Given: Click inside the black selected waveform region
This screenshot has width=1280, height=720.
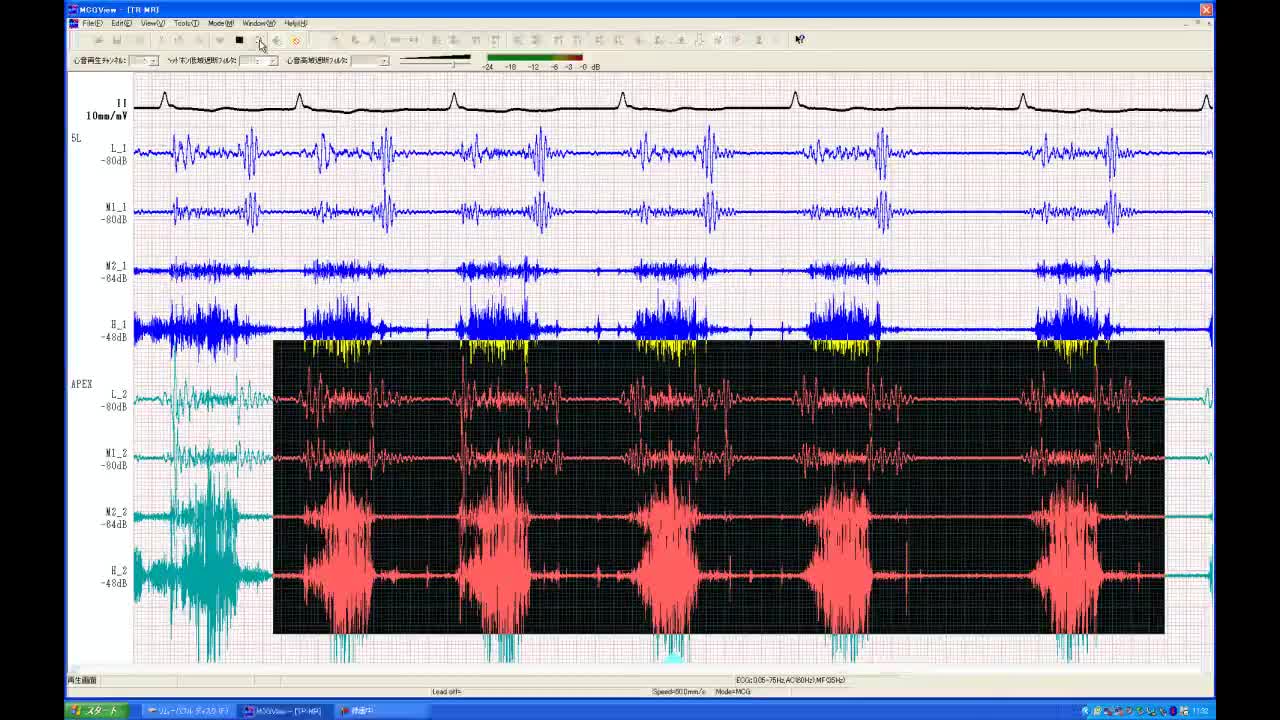Looking at the screenshot, I should (x=718, y=487).
